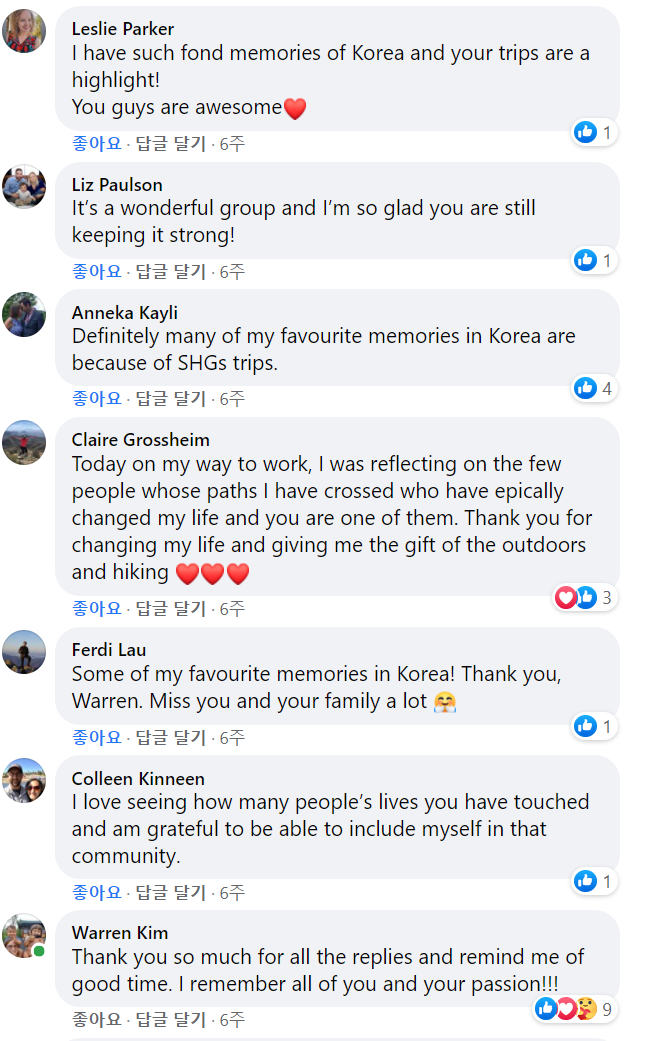Open the 6주 timestamp on Leslie's comment
The width and height of the screenshot is (661, 1041).
click(231, 144)
